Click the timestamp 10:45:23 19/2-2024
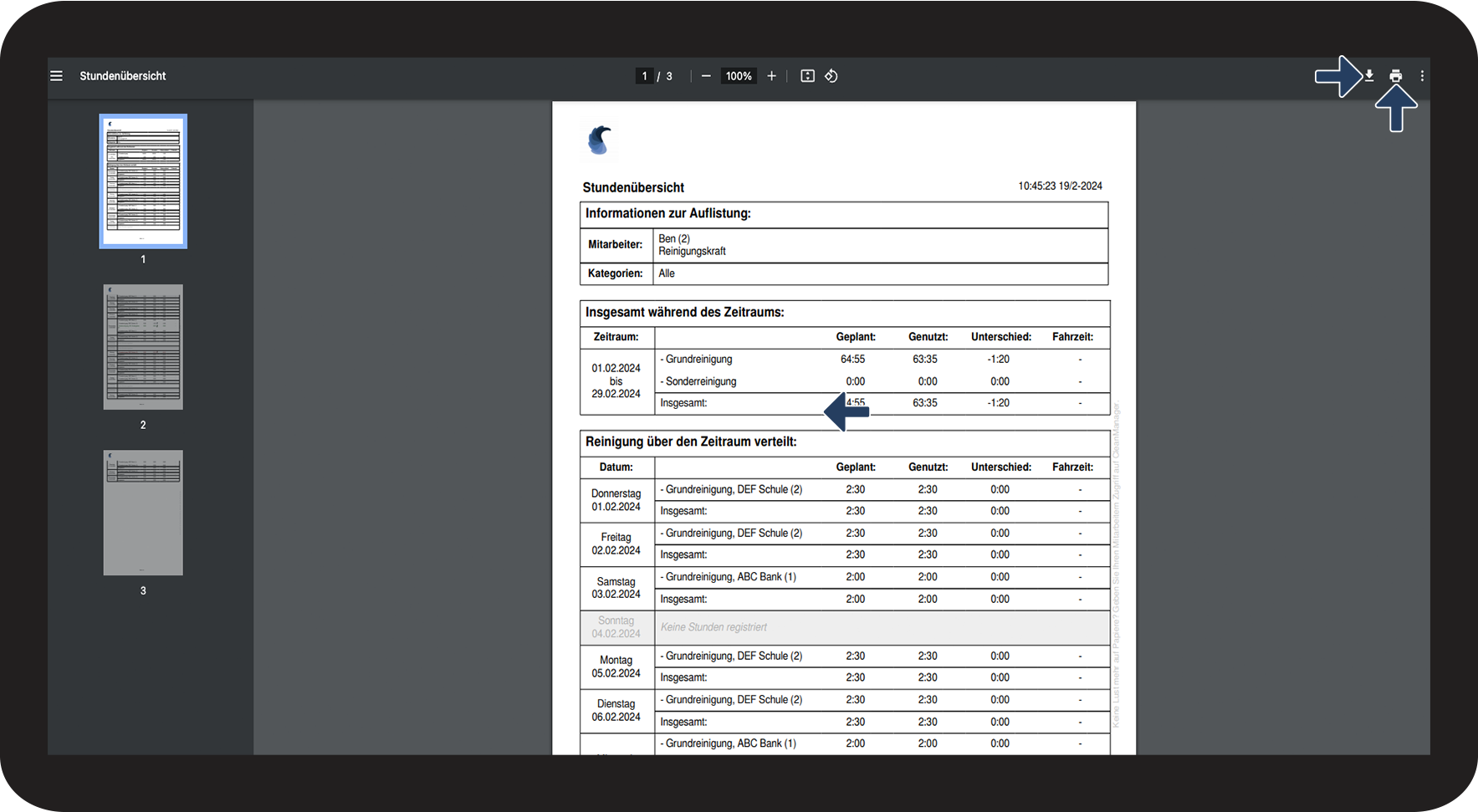 click(1060, 186)
